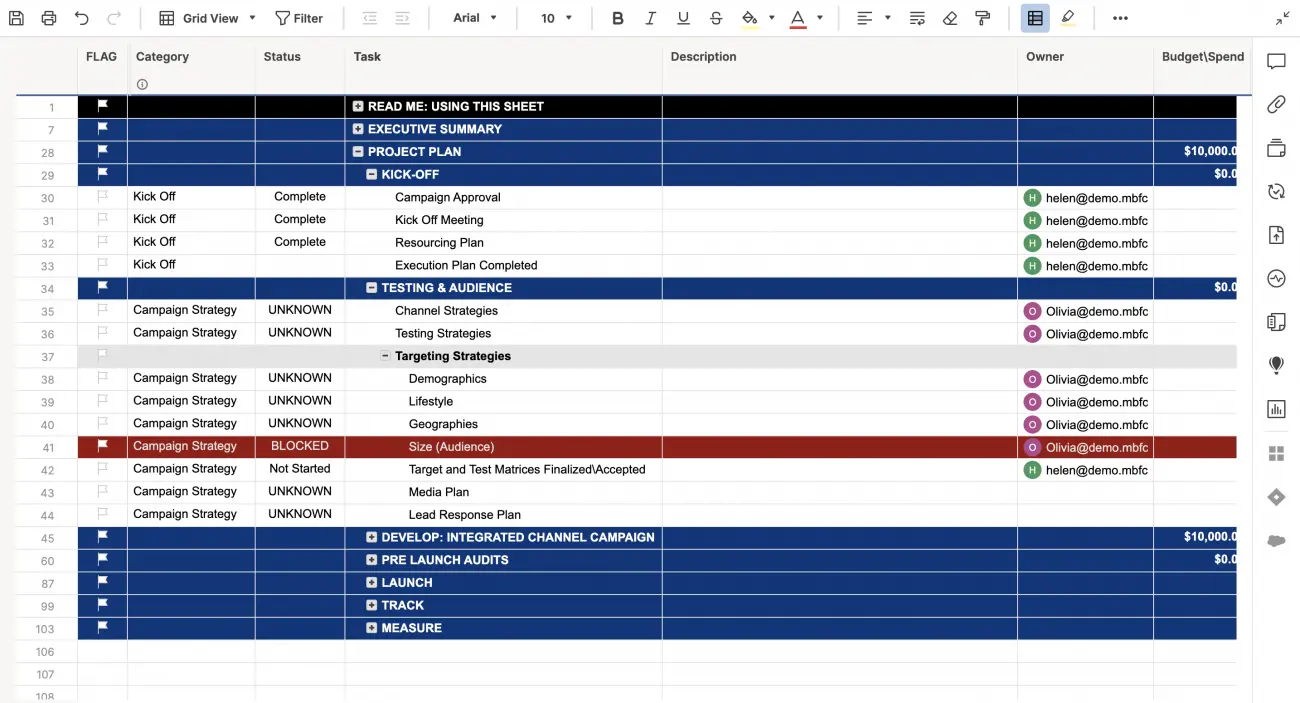Toggle the flag on row 30
The height and width of the screenshot is (703, 1300).
101,196
